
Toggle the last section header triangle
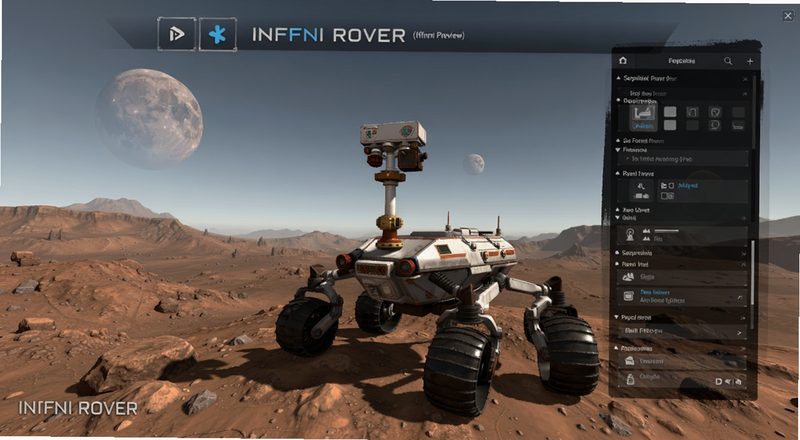[616, 349]
